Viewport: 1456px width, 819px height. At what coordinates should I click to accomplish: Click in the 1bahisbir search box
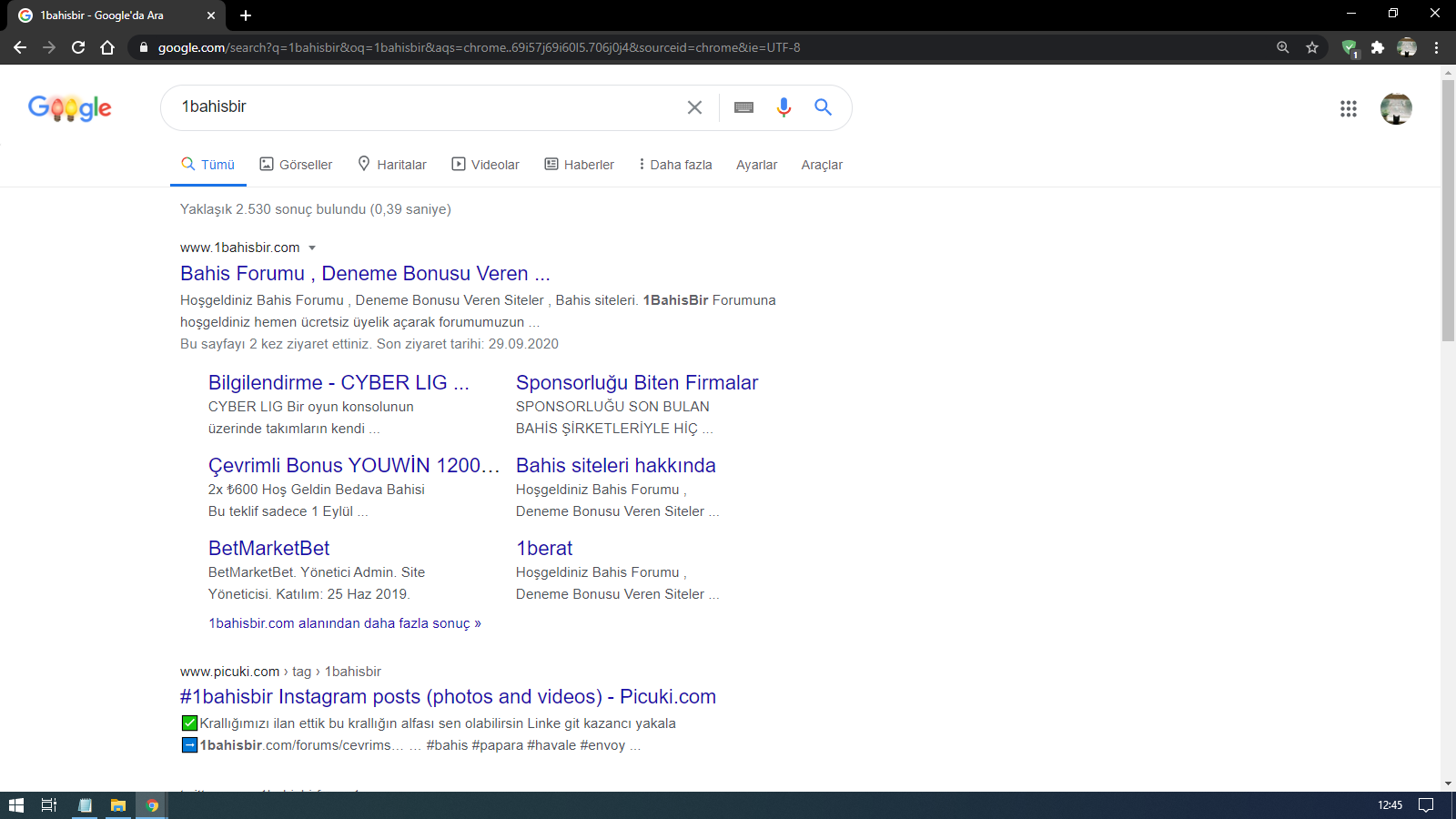click(x=428, y=107)
